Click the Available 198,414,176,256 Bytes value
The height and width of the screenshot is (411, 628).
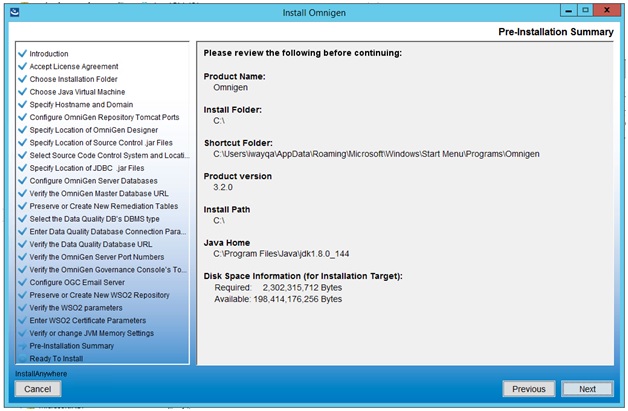click(298, 299)
